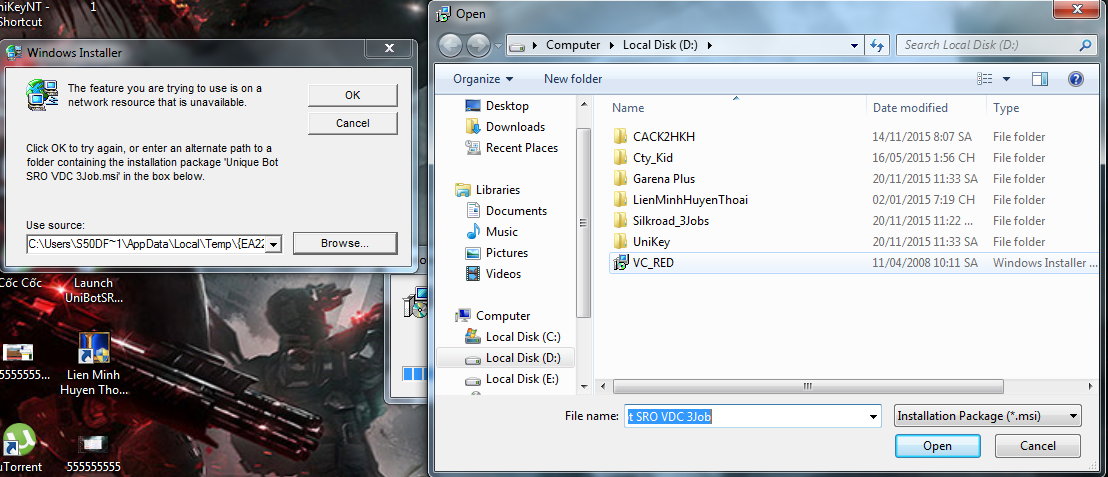
Task: Click the Back arrow in Open dialog
Action: click(451, 46)
